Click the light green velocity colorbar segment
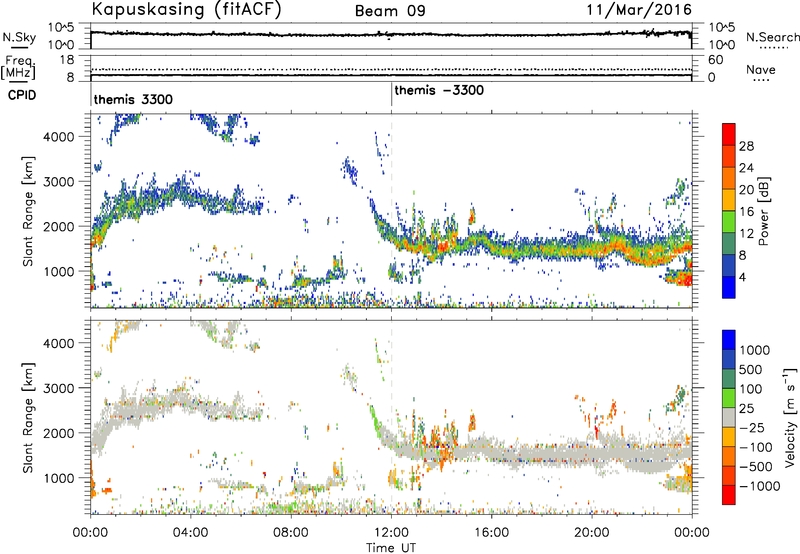The image size is (800, 554). click(x=729, y=398)
